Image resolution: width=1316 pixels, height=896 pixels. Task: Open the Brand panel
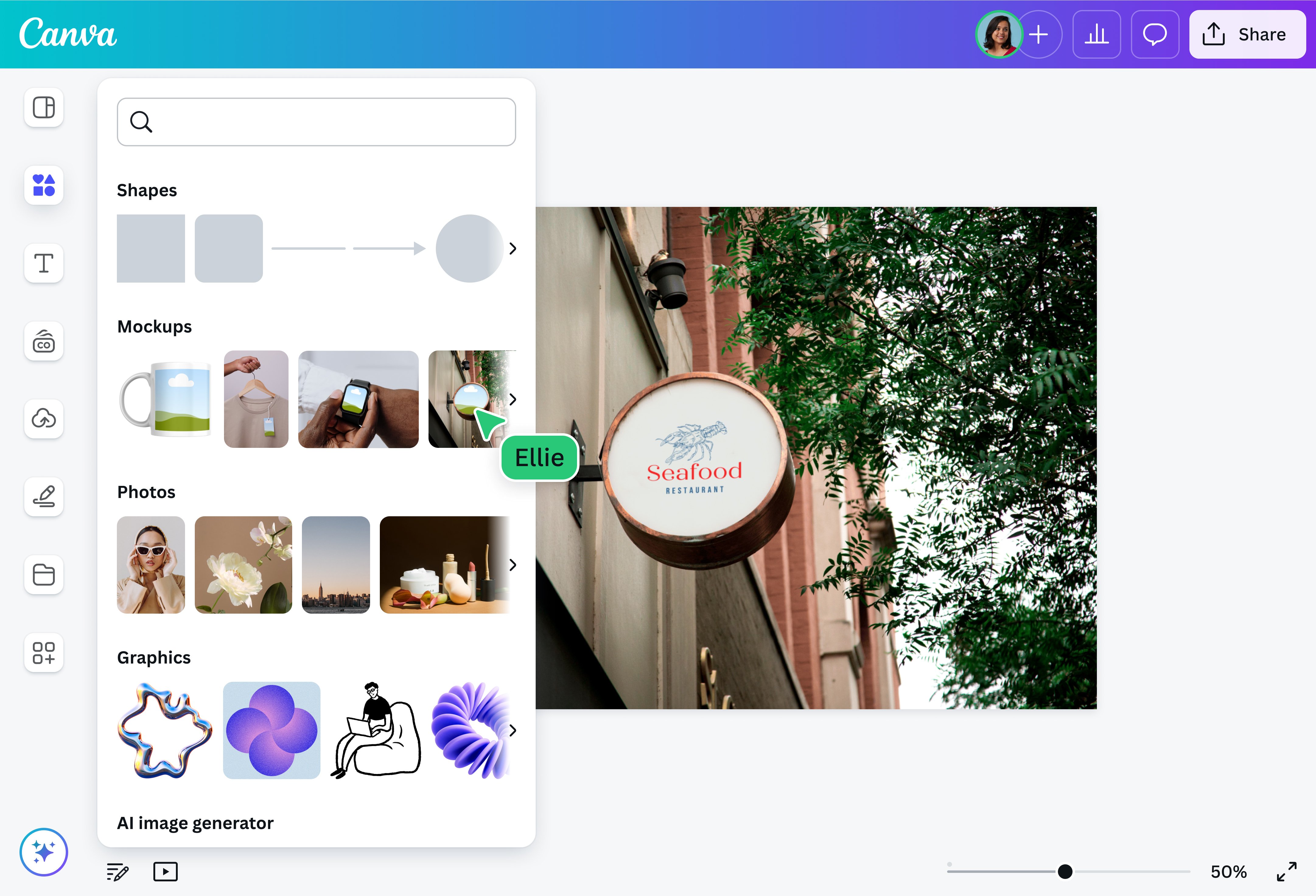pyautogui.click(x=44, y=341)
